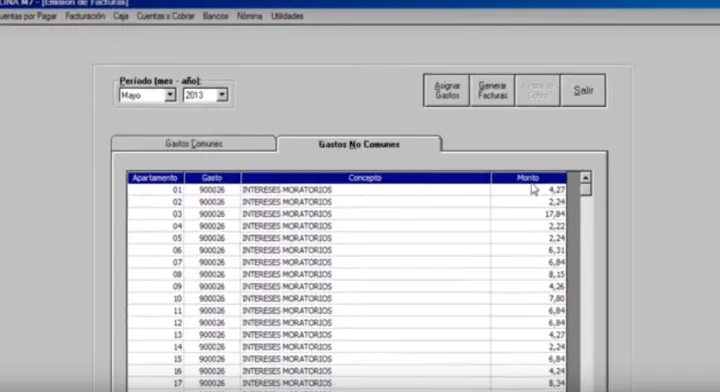Click the Asignar Gastos button

pyautogui.click(x=446, y=90)
